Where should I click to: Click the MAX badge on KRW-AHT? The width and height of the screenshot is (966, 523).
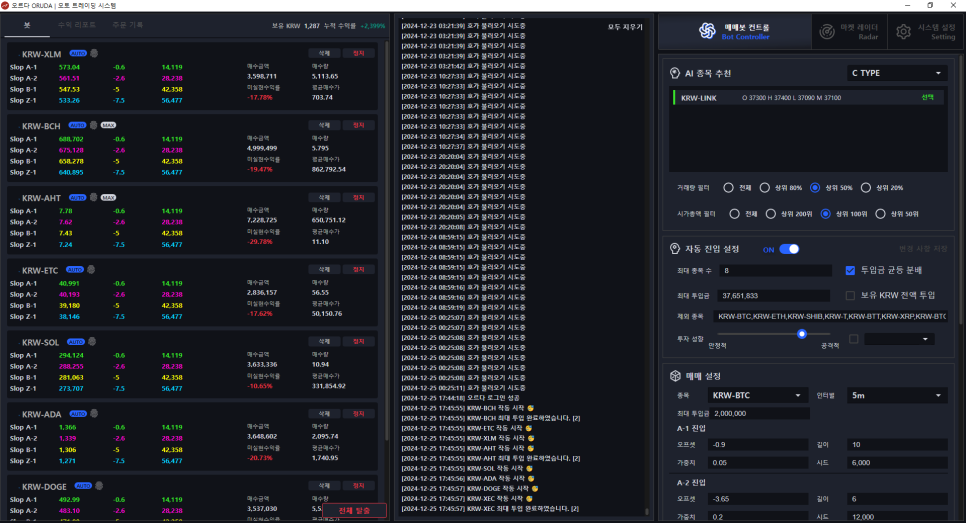(108, 197)
